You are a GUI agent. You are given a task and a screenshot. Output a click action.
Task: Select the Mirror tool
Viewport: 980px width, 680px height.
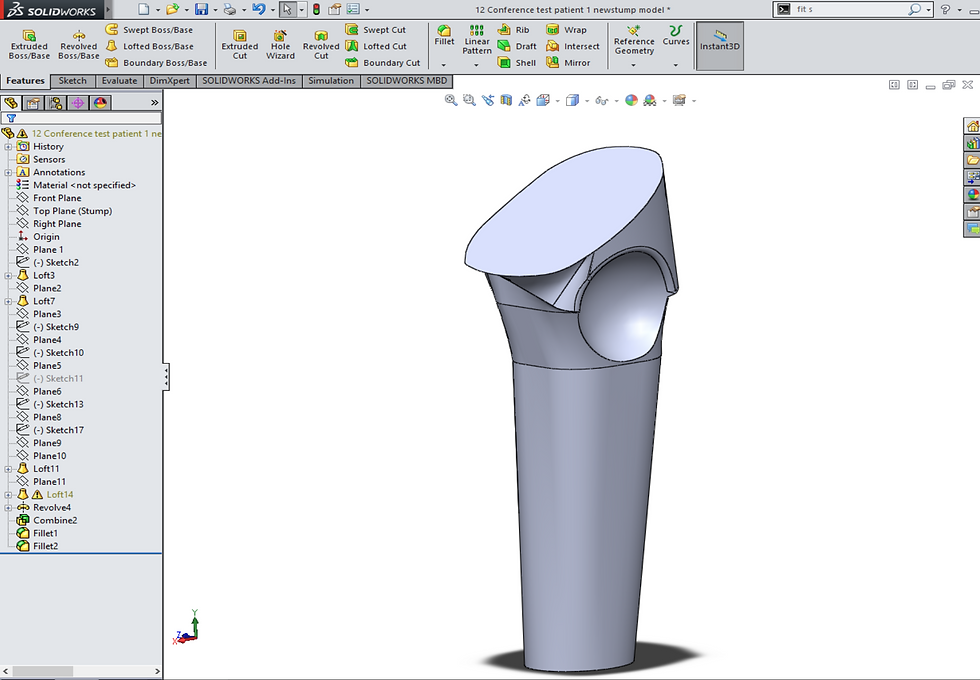coord(568,62)
